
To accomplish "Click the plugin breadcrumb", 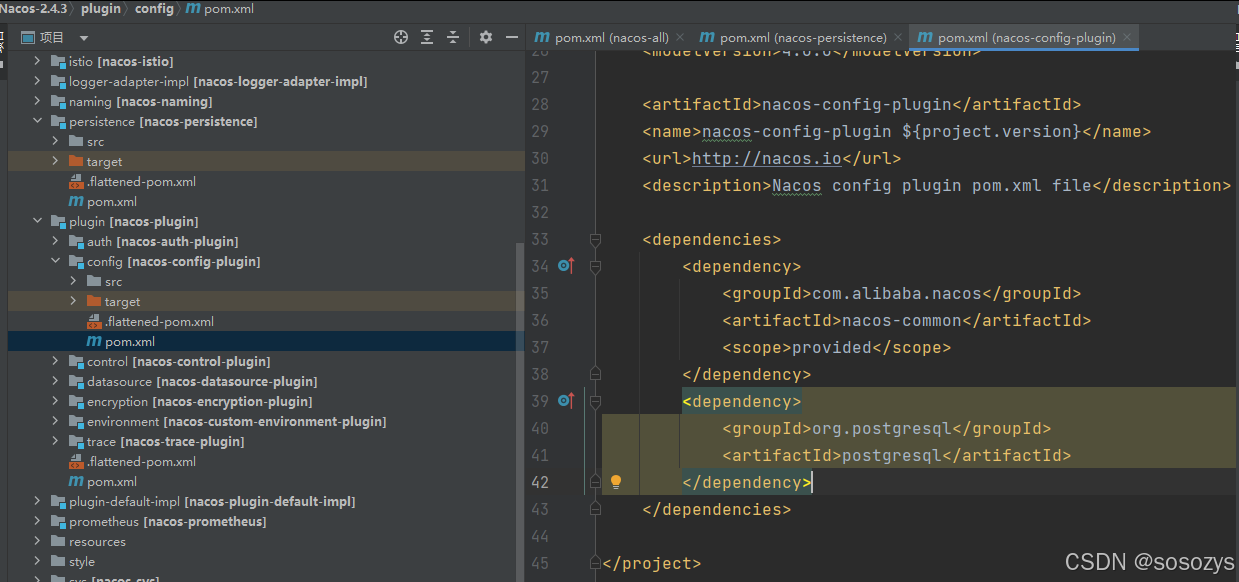I will [101, 9].
